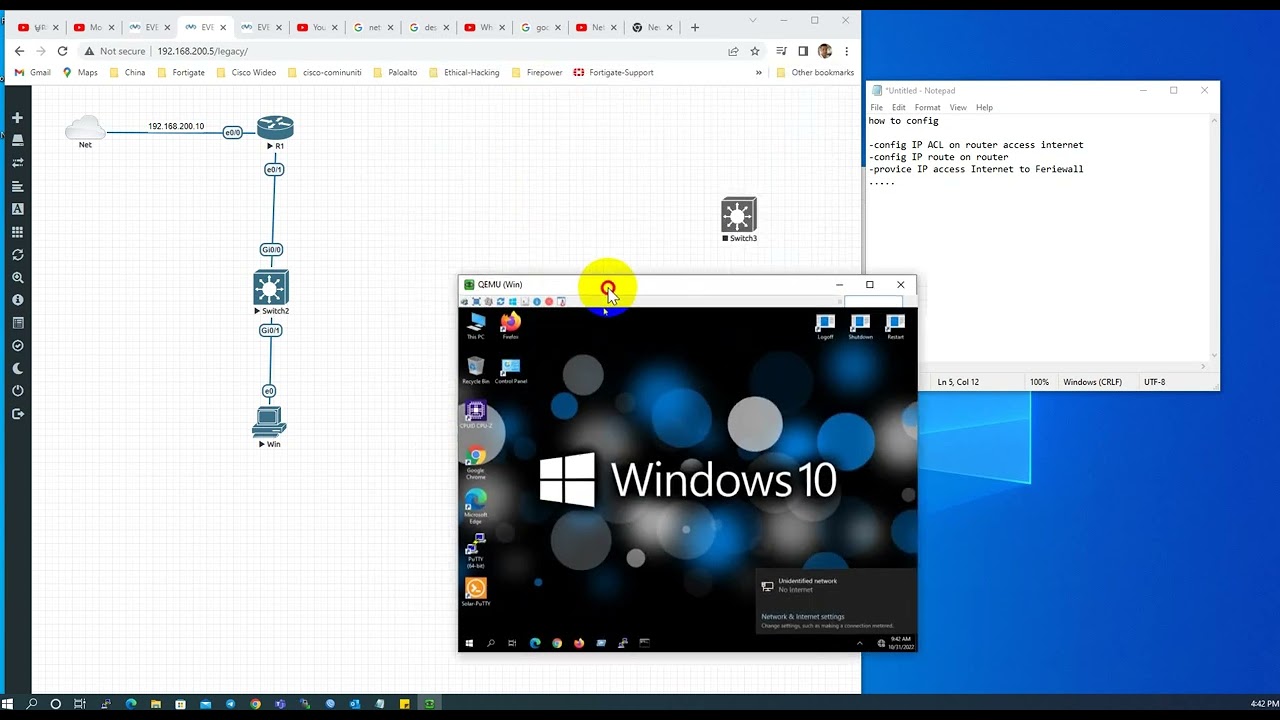Open Notepad Help menu
Image resolution: width=1280 pixels, height=720 pixels.
click(x=984, y=107)
